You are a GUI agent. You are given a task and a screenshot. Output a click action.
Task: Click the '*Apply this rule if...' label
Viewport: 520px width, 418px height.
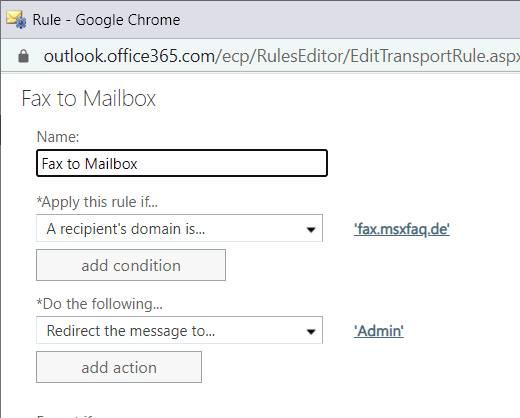pos(97,202)
